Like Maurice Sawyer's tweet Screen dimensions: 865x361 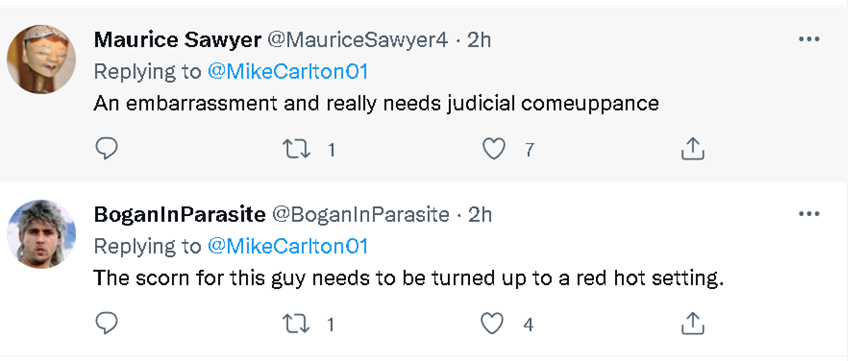(494, 149)
